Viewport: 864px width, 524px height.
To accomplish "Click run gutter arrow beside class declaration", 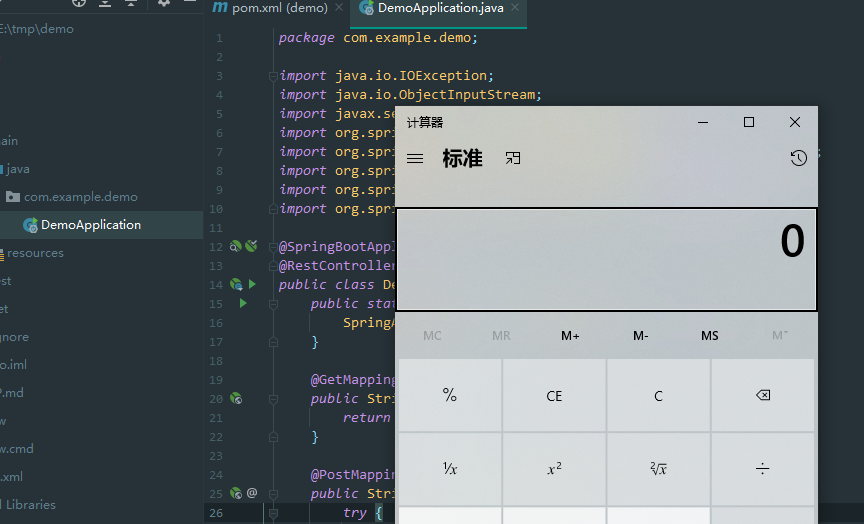I will 252,284.
